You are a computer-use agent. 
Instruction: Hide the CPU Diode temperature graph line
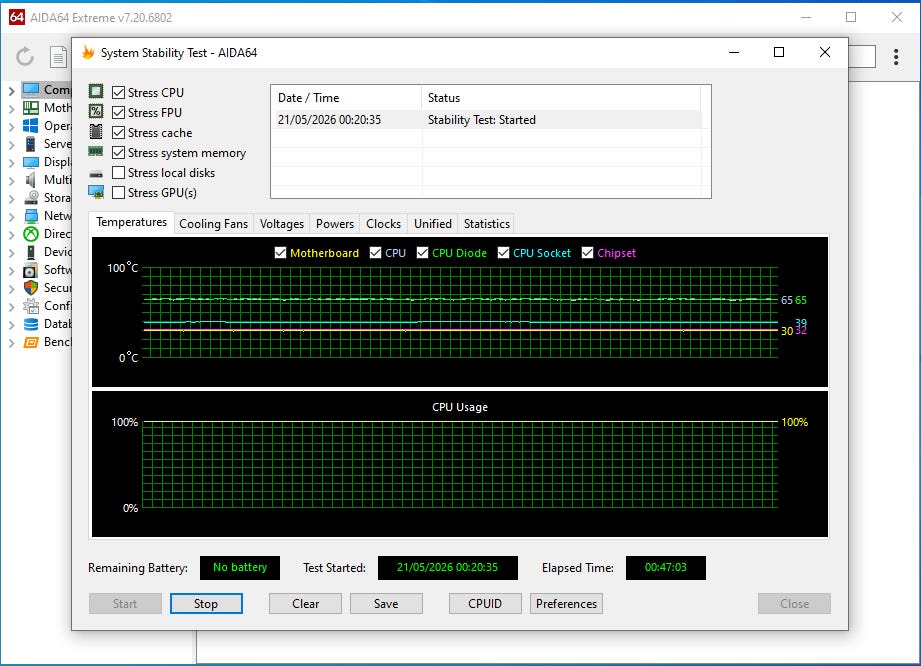point(422,253)
